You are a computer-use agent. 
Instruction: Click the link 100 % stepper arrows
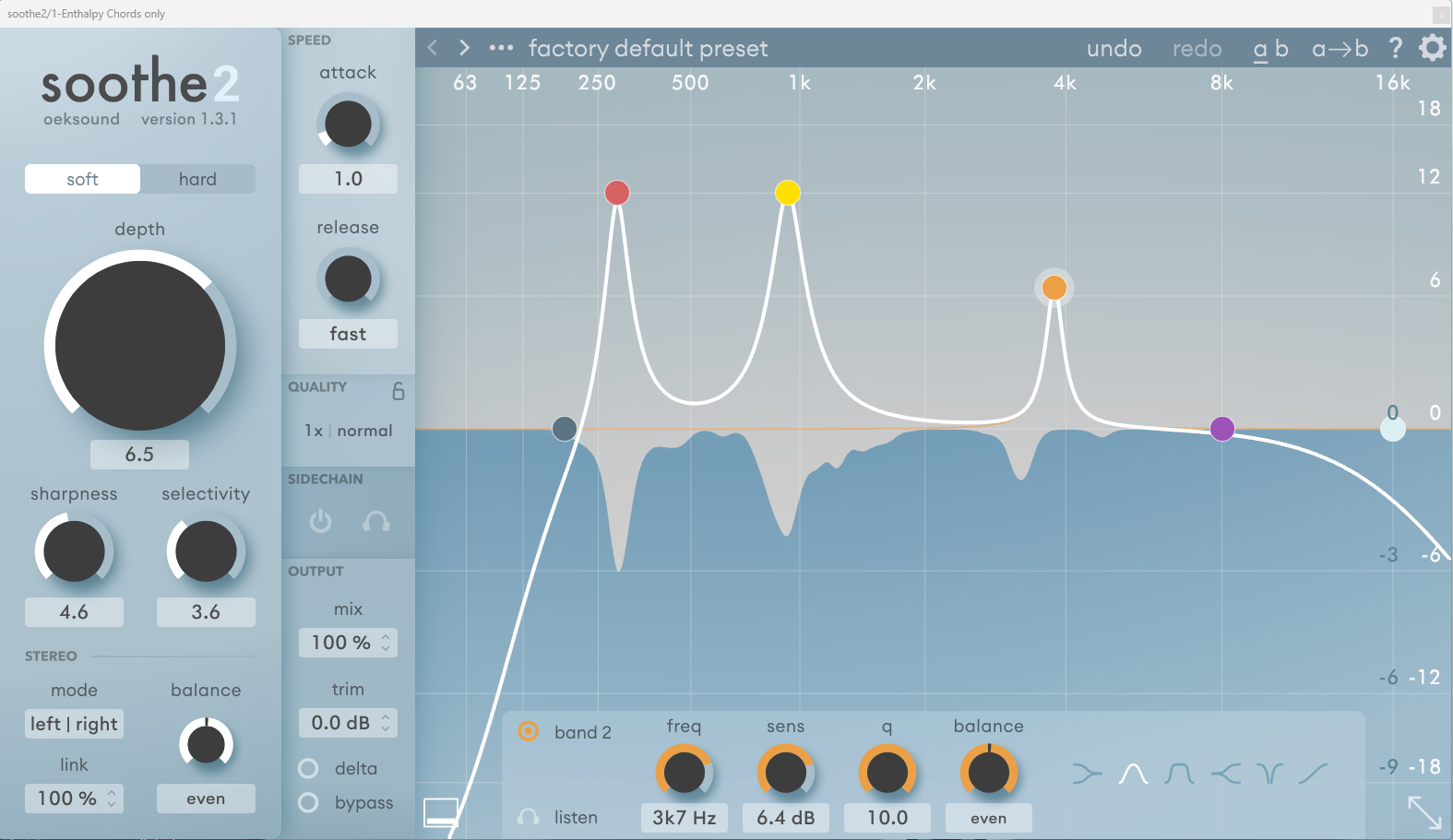click(x=112, y=799)
